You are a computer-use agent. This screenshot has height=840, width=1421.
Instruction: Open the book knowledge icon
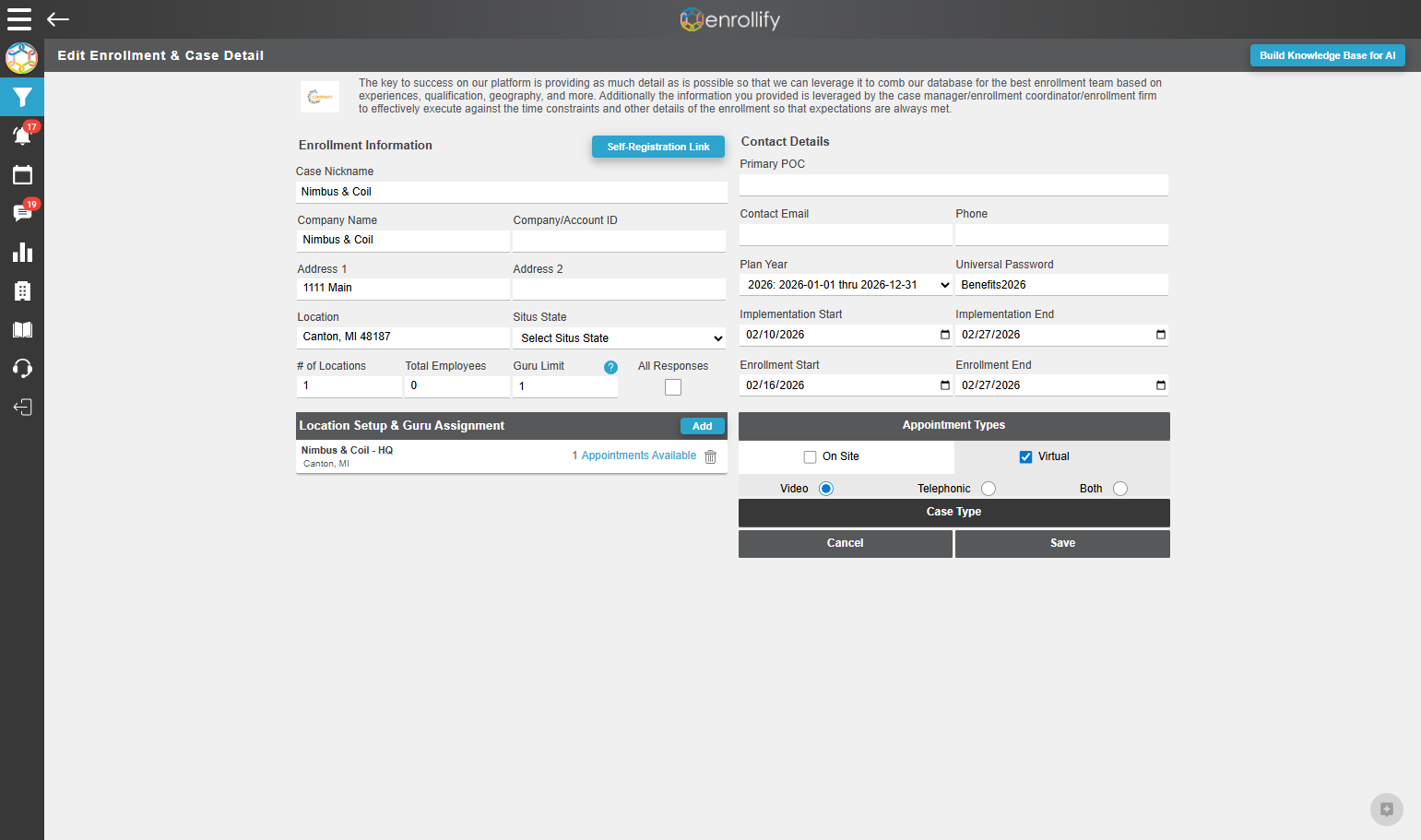[22, 330]
